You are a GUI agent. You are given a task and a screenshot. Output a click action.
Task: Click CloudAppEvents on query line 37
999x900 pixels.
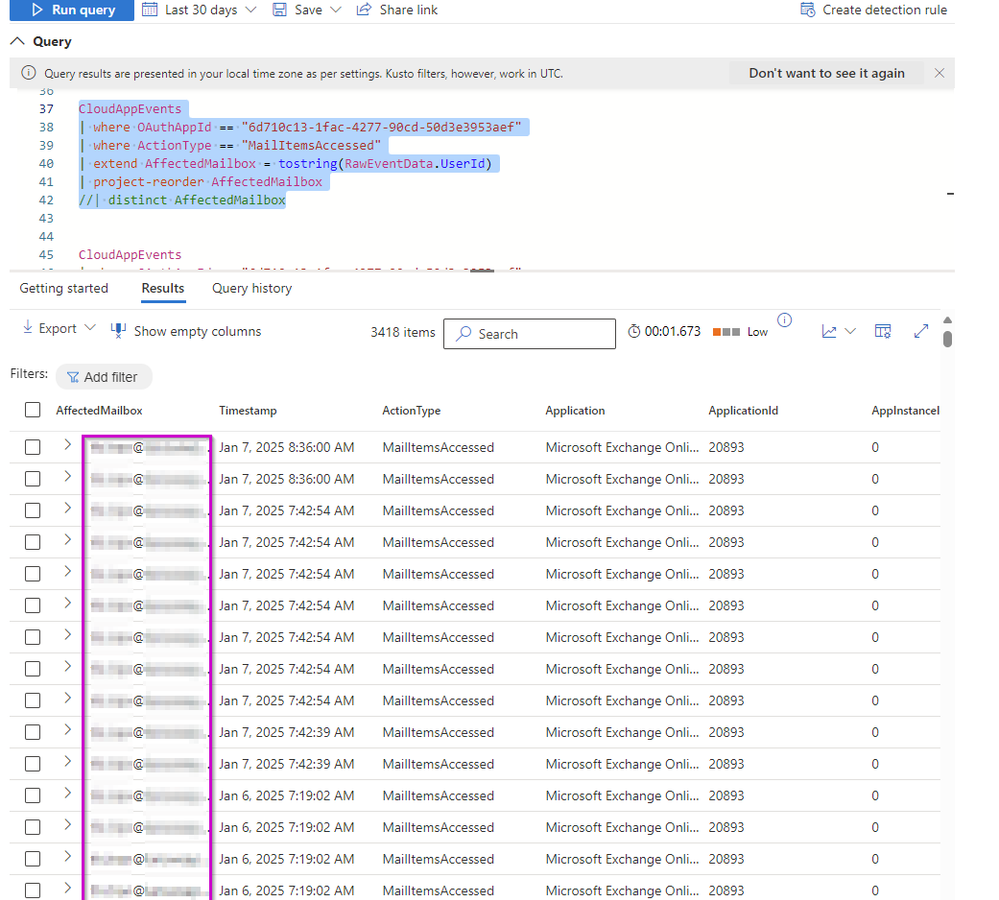(130, 108)
